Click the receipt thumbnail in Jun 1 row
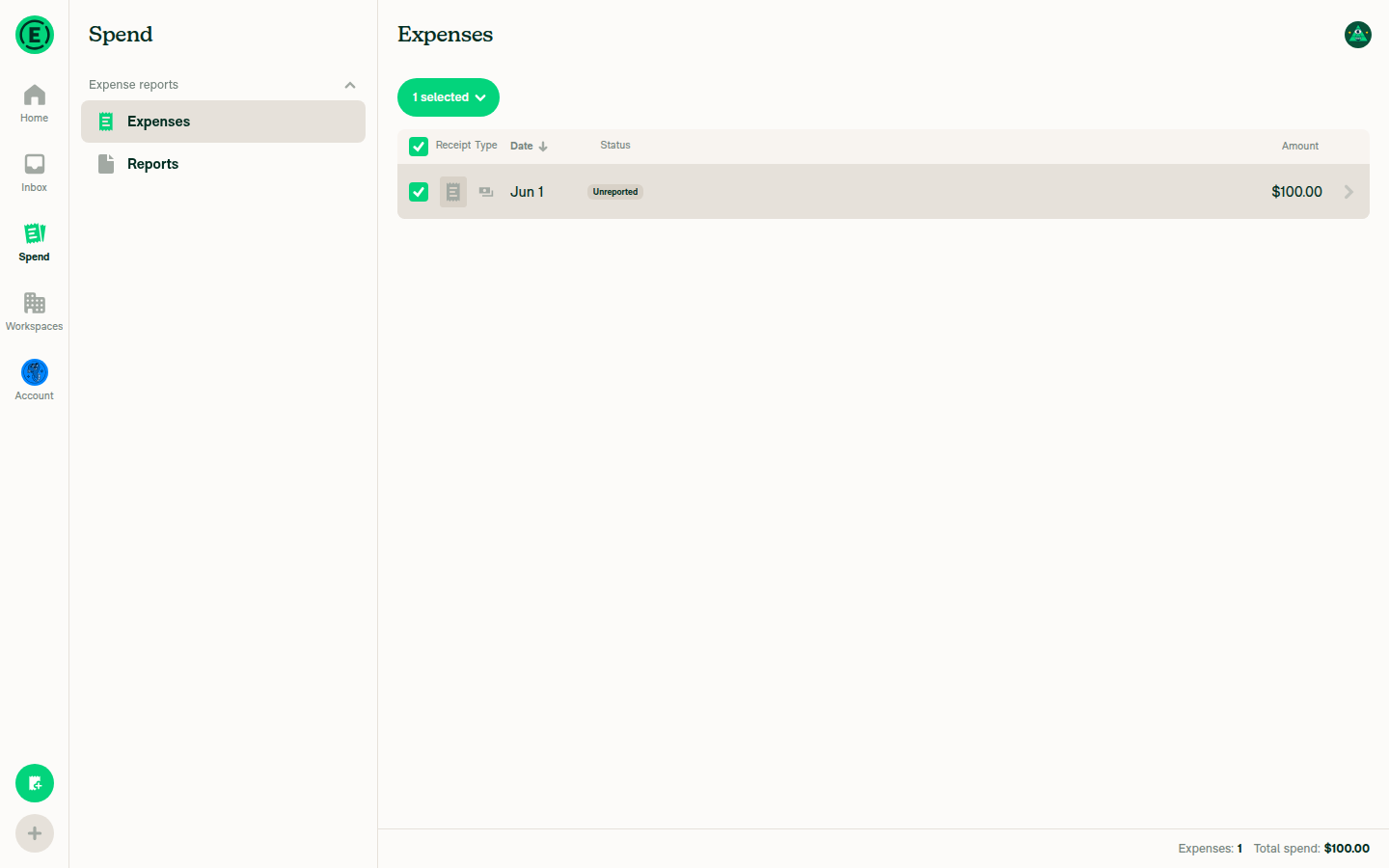The height and width of the screenshot is (868, 1389). pyautogui.click(x=453, y=192)
